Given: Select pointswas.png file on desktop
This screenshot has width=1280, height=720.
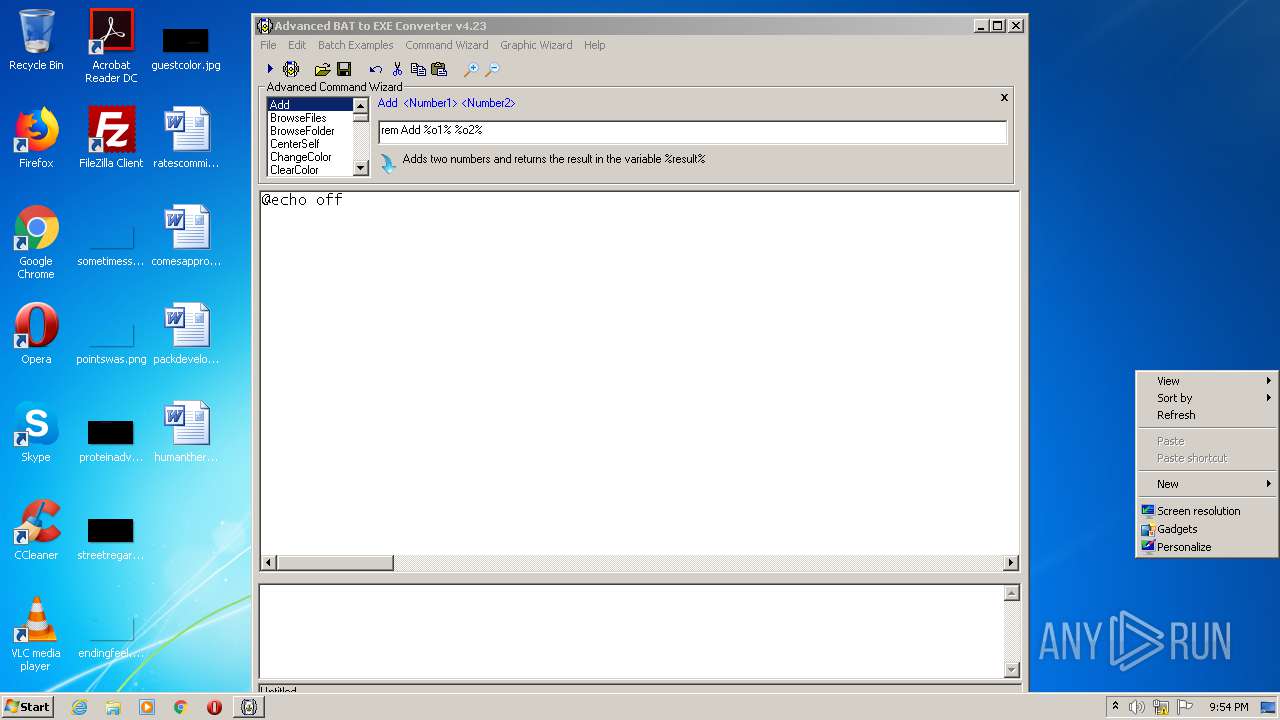Looking at the screenshot, I should tap(111, 340).
